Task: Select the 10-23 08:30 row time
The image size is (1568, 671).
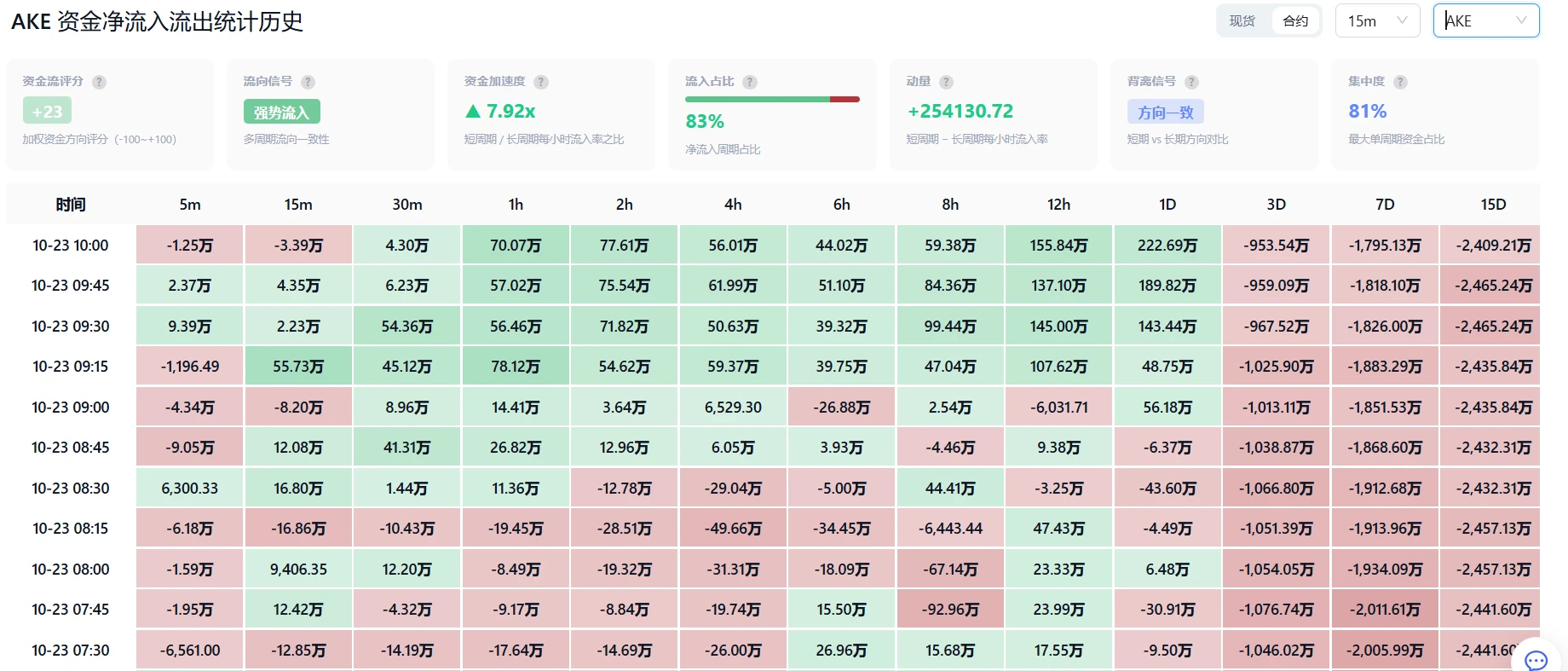Action: tap(71, 489)
